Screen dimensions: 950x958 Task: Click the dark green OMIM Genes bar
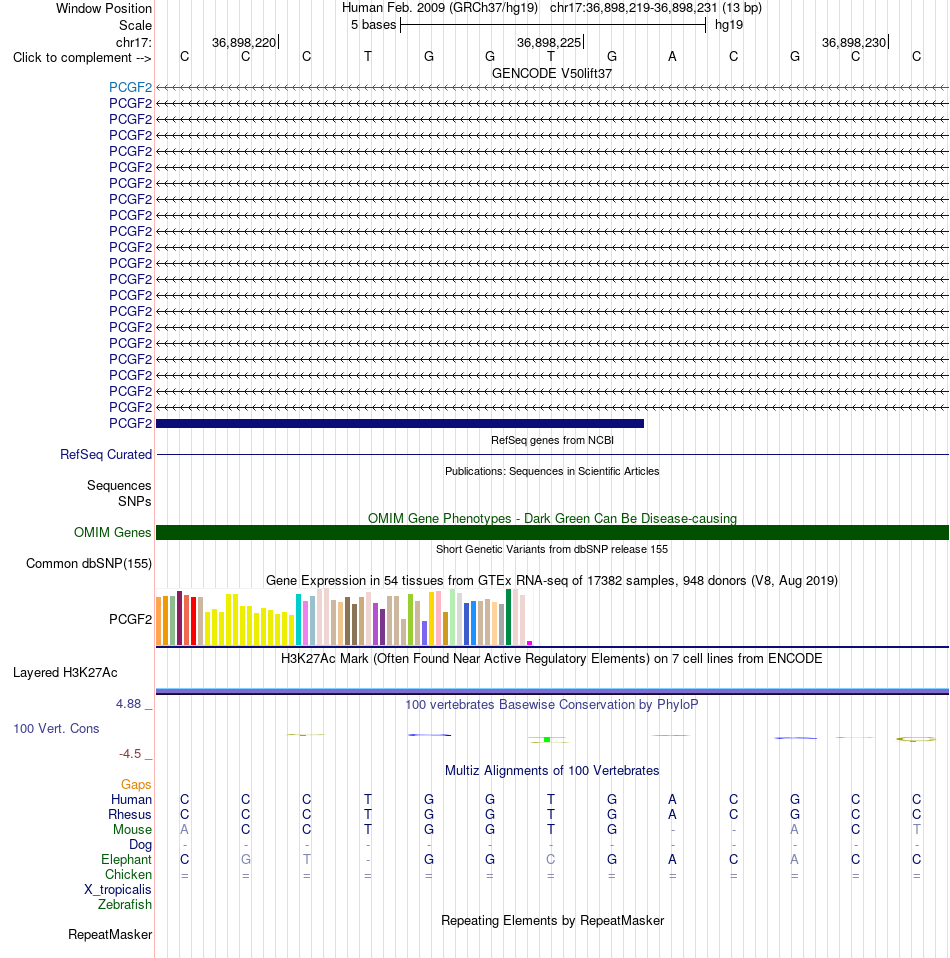(552, 533)
